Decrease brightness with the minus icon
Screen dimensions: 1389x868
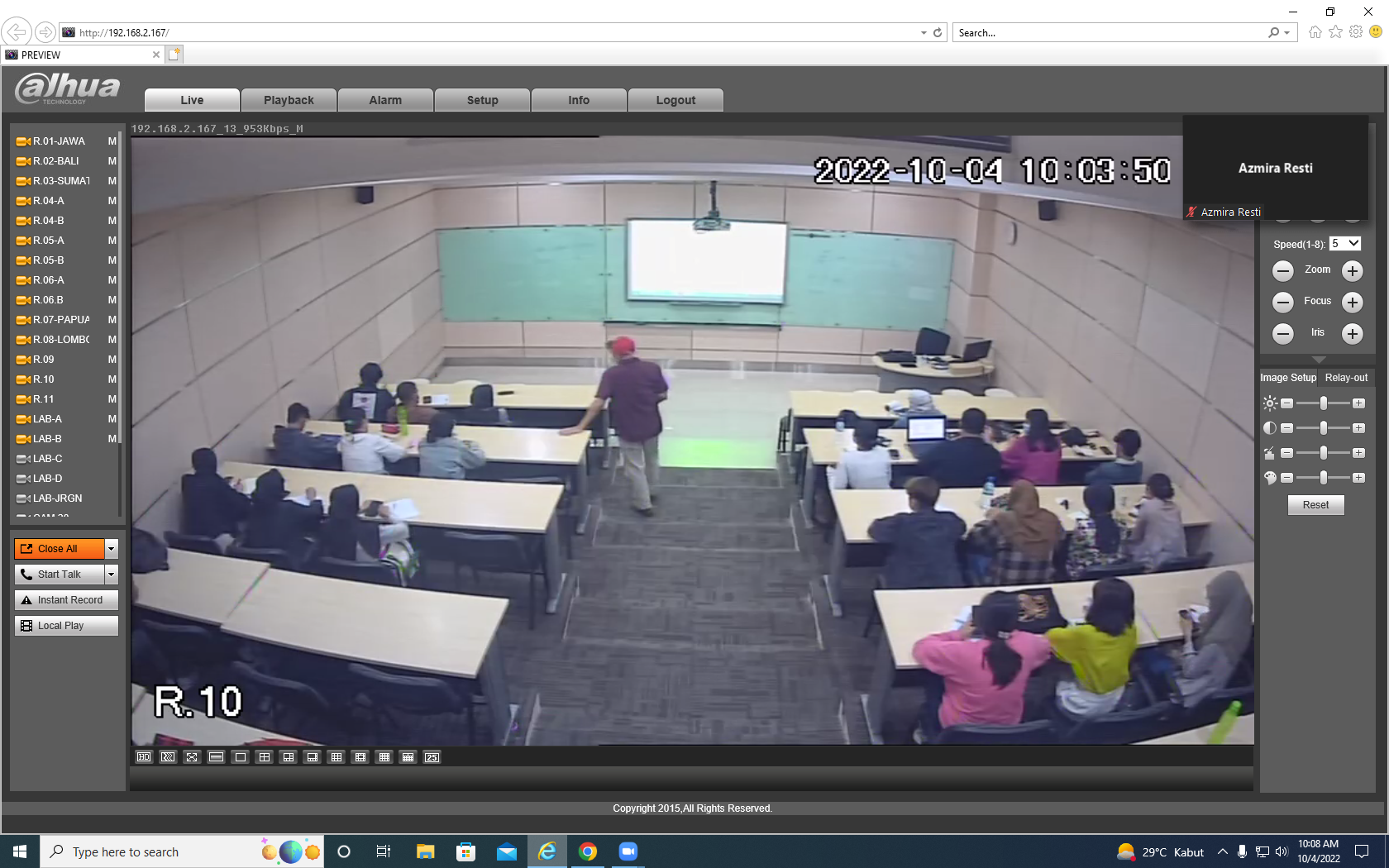pyautogui.click(x=1286, y=403)
